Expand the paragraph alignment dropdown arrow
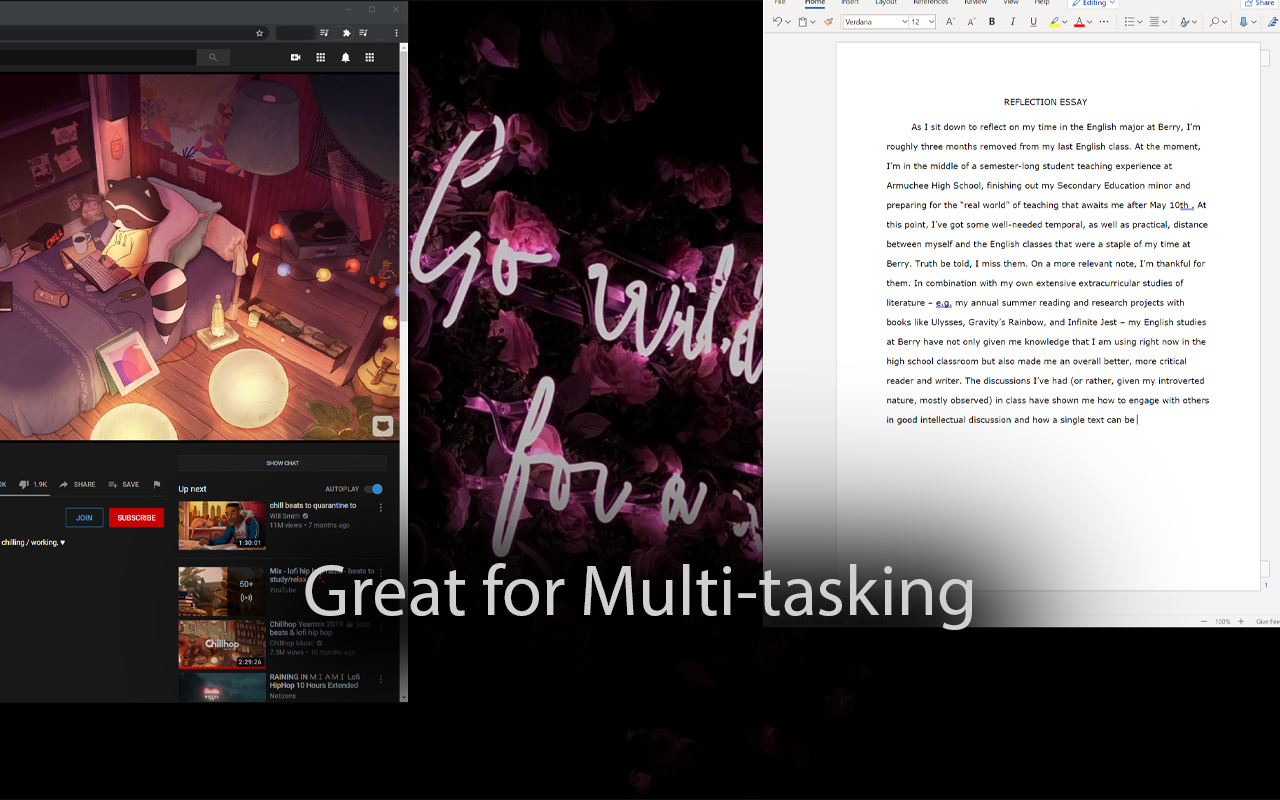The height and width of the screenshot is (800, 1280). (1165, 22)
